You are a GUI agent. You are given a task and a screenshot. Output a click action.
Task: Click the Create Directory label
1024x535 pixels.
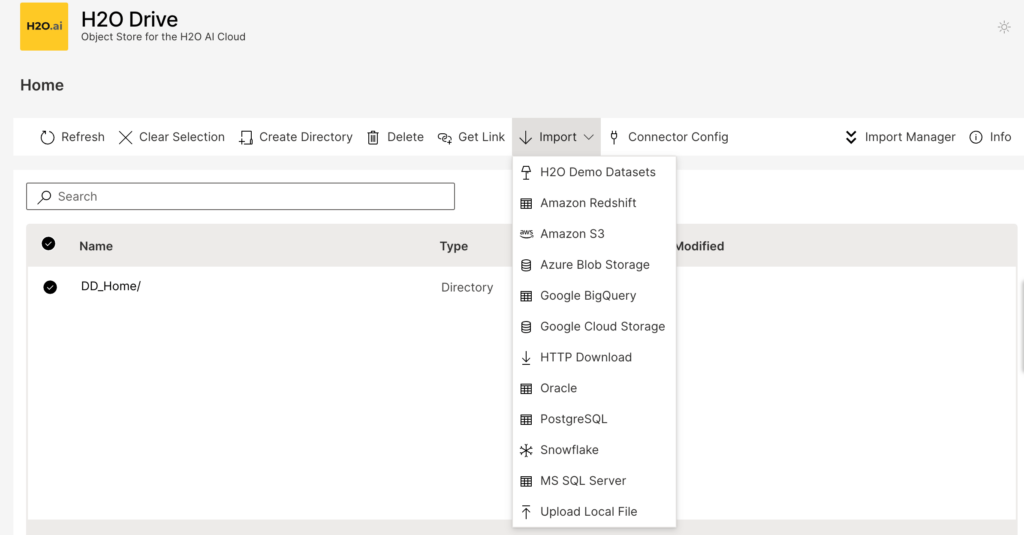306,137
